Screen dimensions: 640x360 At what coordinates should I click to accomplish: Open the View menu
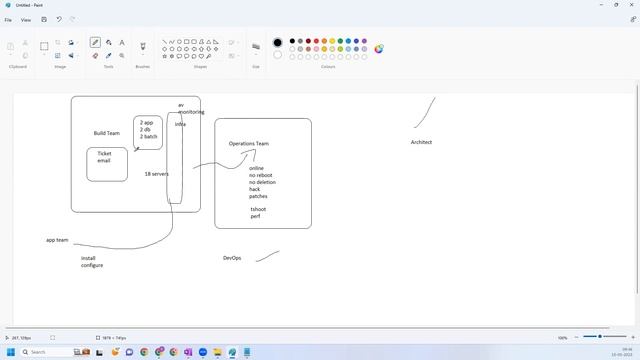pos(26,20)
